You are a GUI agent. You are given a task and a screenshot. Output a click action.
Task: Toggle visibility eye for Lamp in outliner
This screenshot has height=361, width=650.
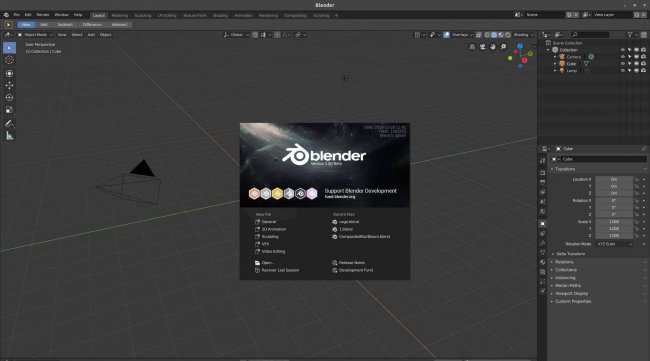coord(623,71)
